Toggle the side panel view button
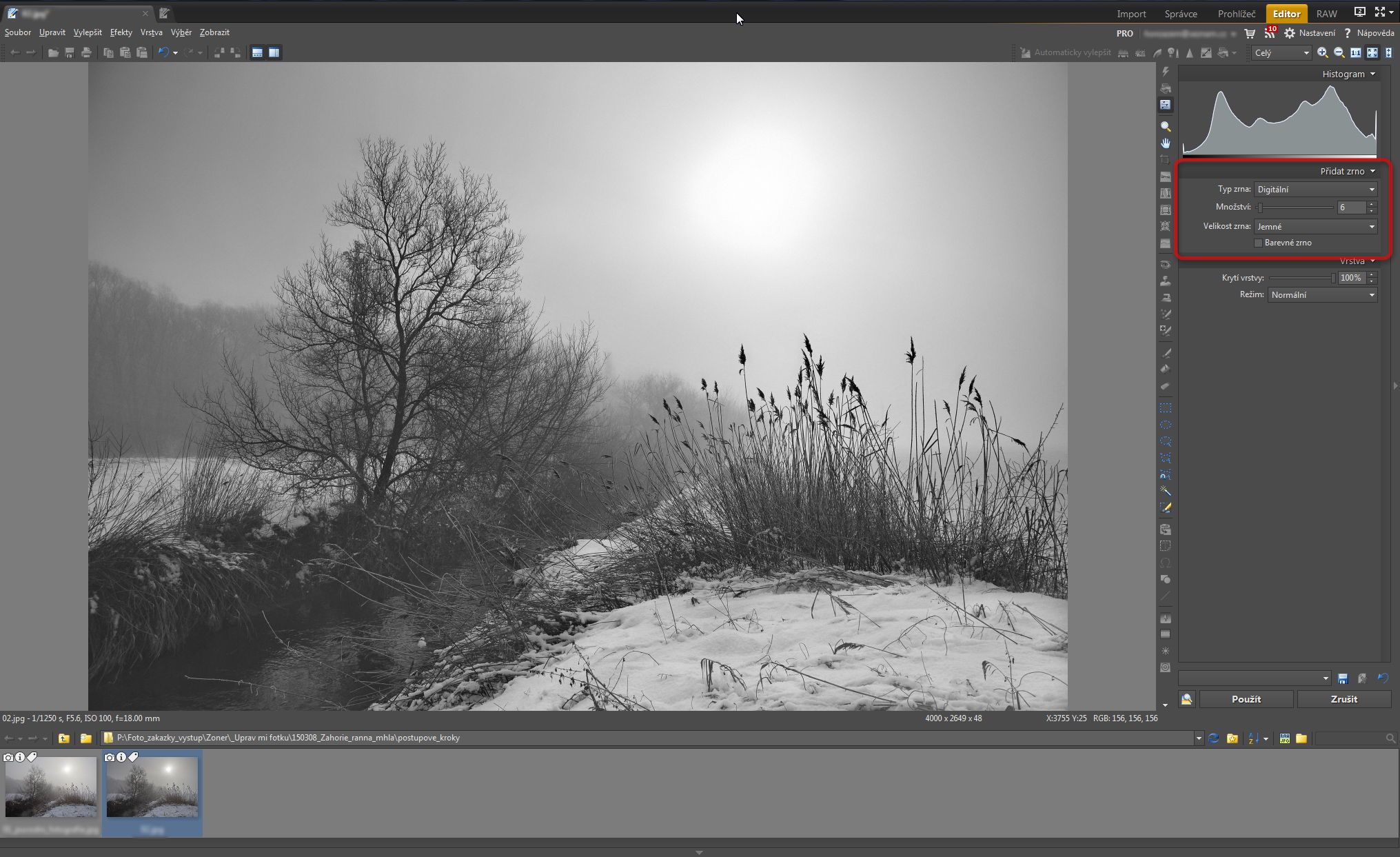1400x857 pixels. click(274, 52)
